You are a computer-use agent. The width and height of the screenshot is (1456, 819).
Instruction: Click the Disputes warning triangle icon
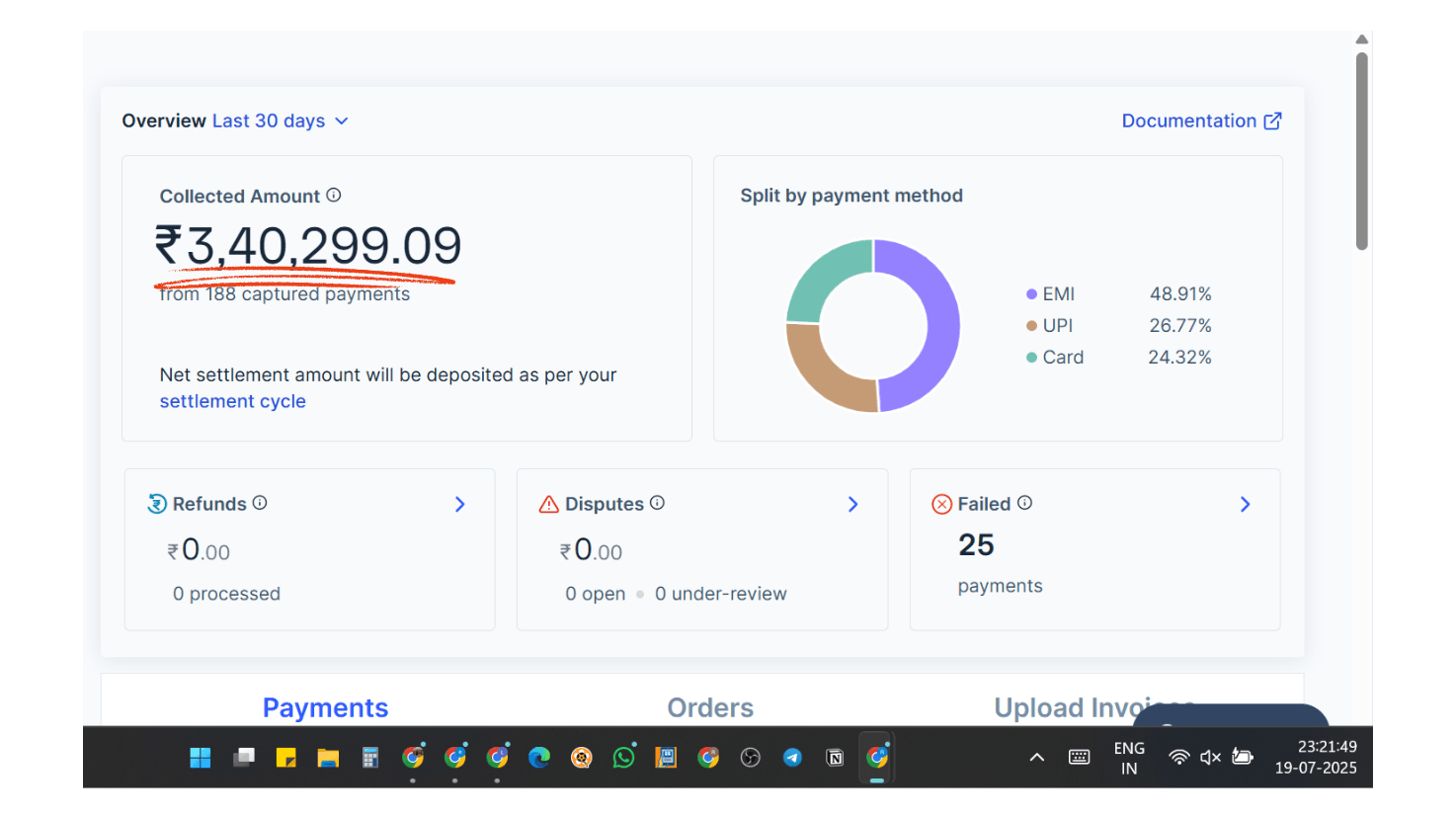(549, 505)
